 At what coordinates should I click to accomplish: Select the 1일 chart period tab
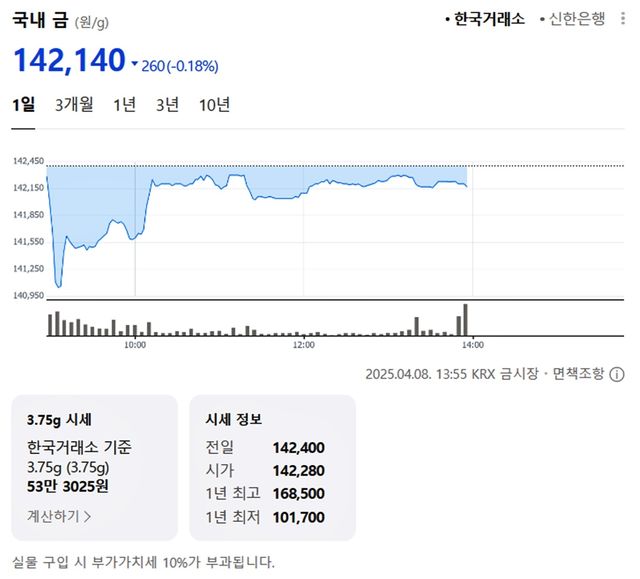point(24,105)
